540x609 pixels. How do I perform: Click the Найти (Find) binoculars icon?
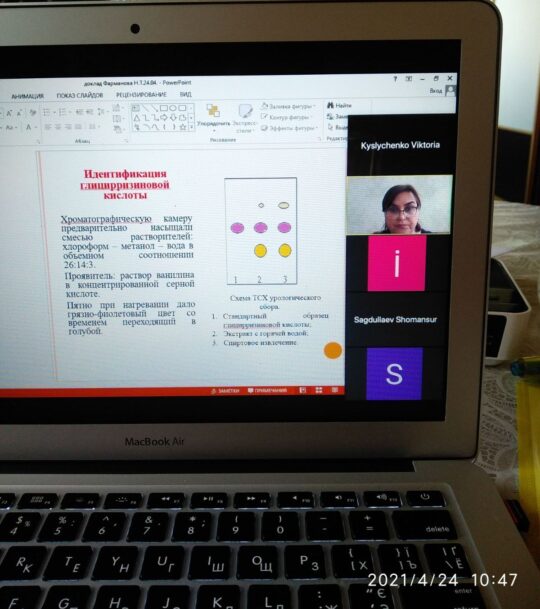point(331,105)
